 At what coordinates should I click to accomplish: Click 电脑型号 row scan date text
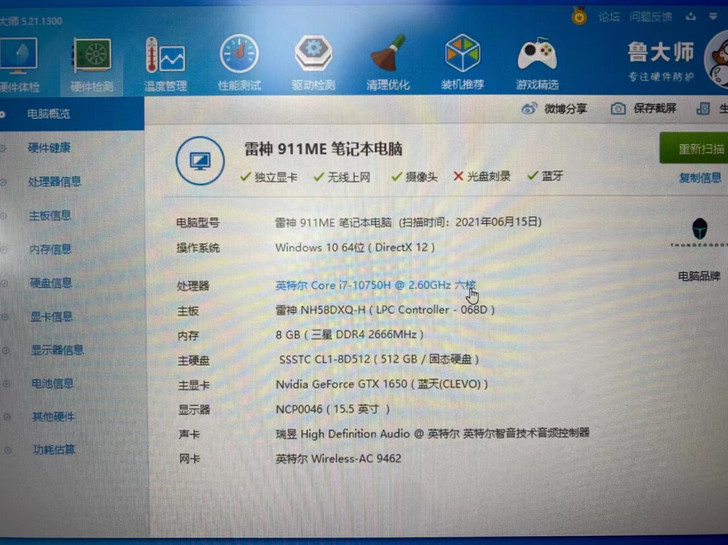pos(470,222)
